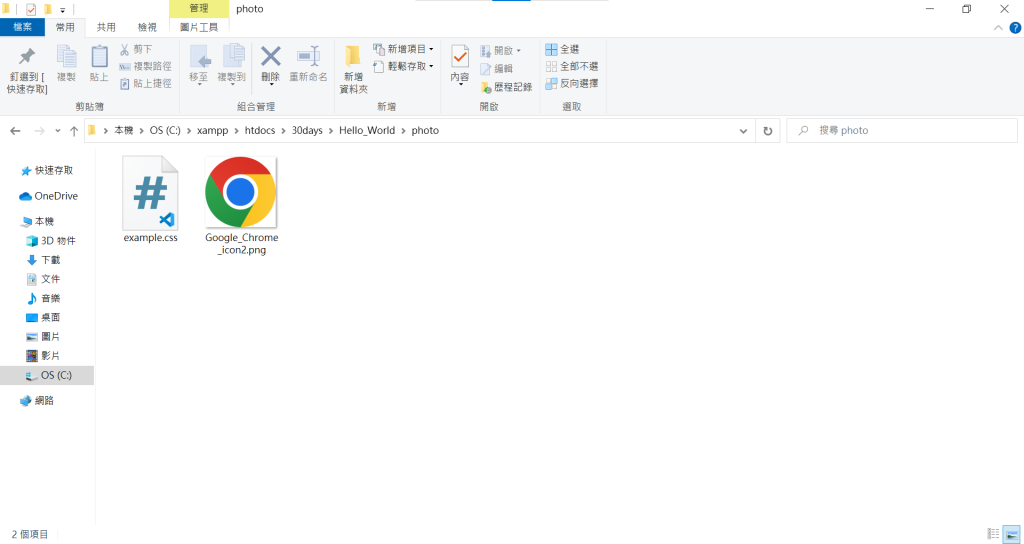The image size is (1024, 544).
Task: Click 反向選擇 invert selection
Action: click(571, 84)
